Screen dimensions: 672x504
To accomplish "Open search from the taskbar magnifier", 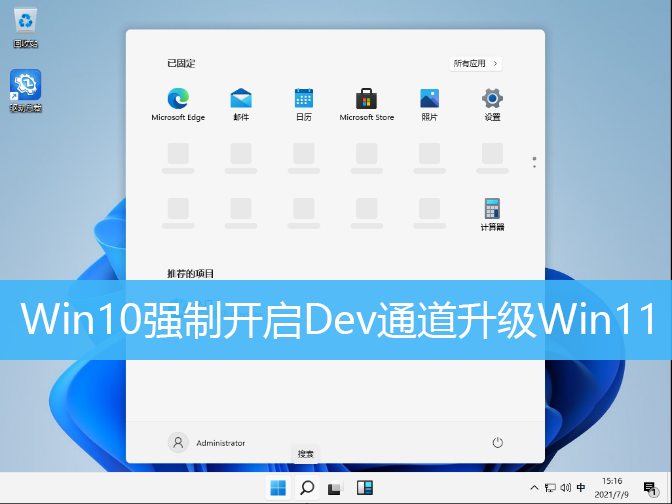I will click(x=307, y=488).
